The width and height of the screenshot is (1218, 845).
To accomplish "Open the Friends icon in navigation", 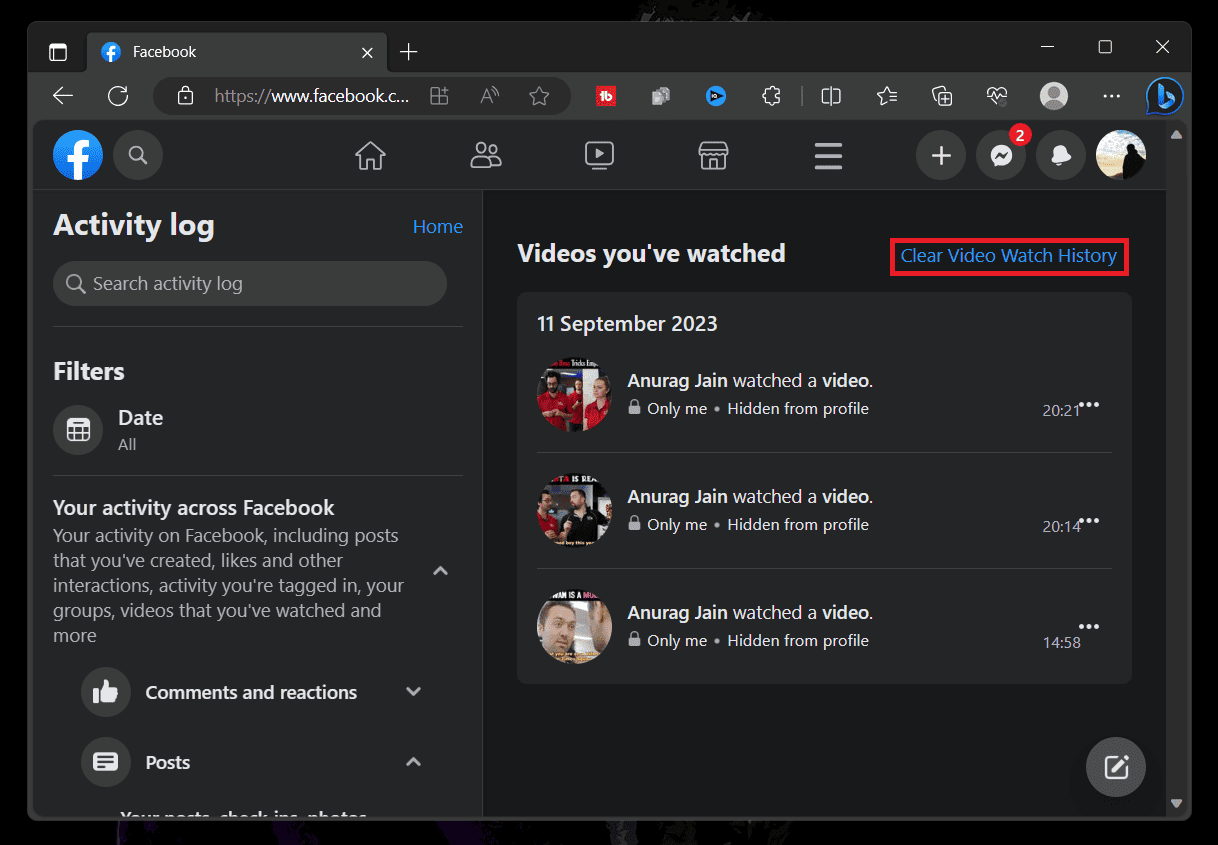I will [486, 156].
